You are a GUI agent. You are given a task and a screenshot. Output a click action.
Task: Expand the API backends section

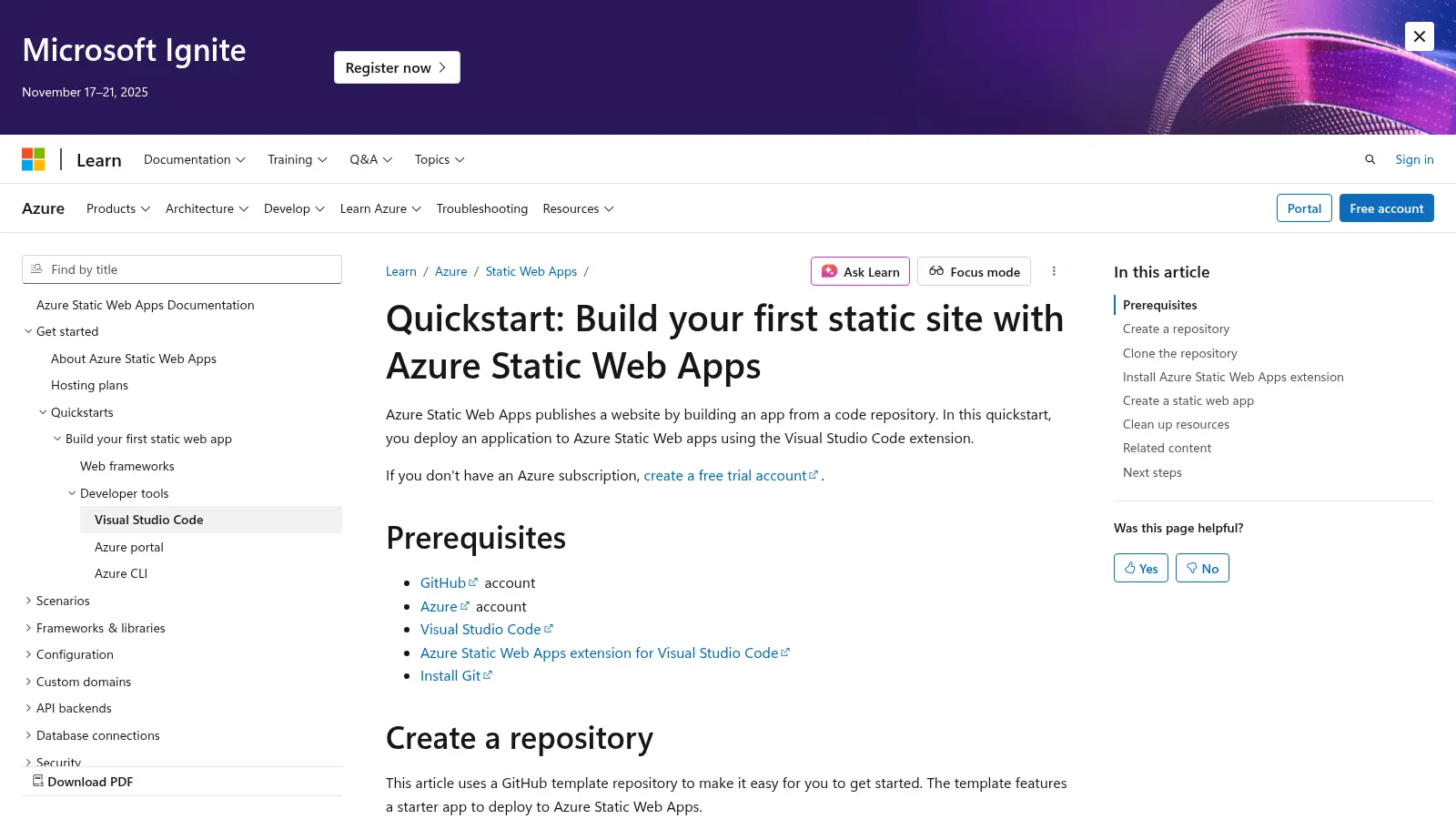click(x=67, y=708)
